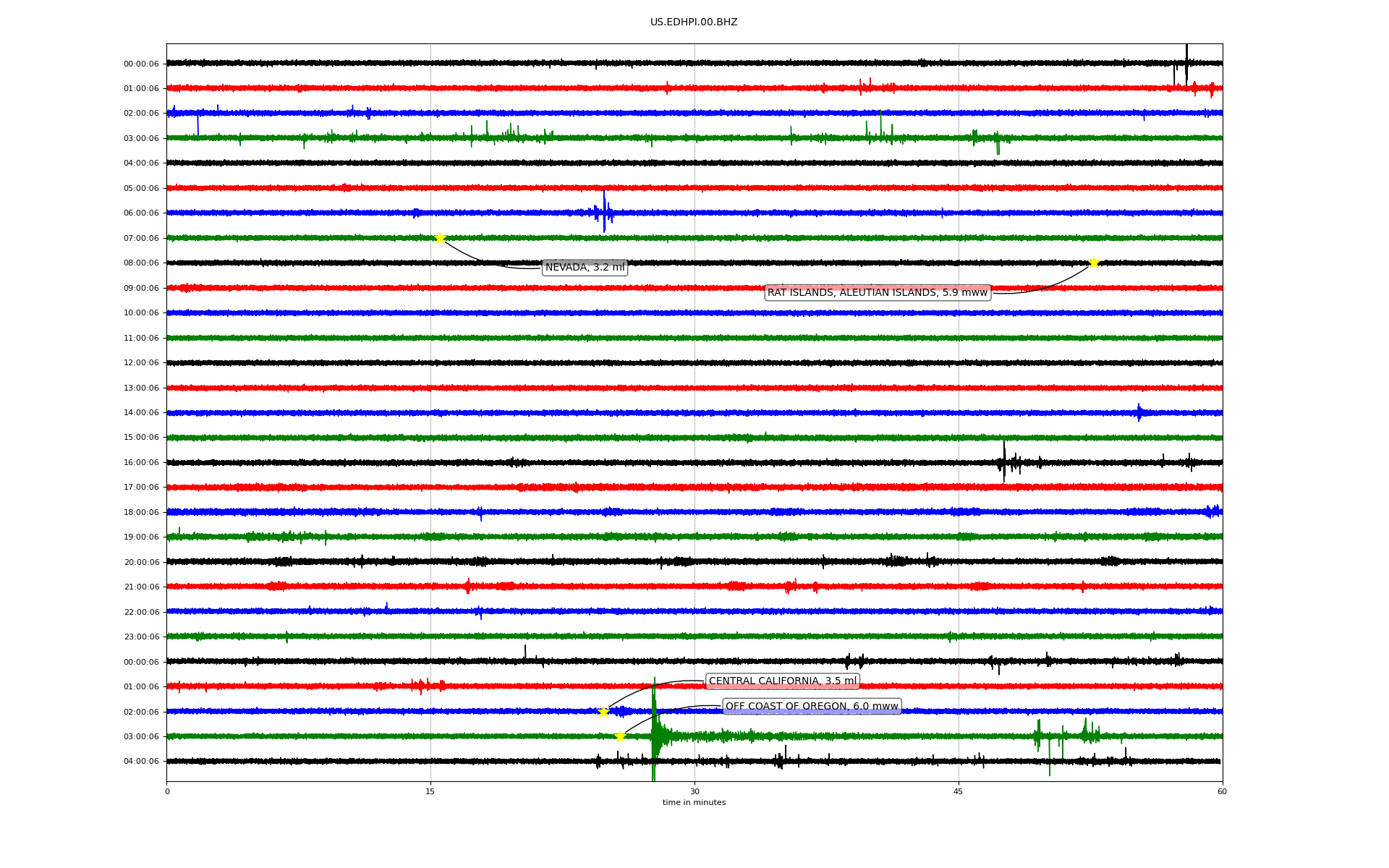Click the Off Coast of Oregon star marker
Screen dimensions: 1389x868
click(620, 736)
